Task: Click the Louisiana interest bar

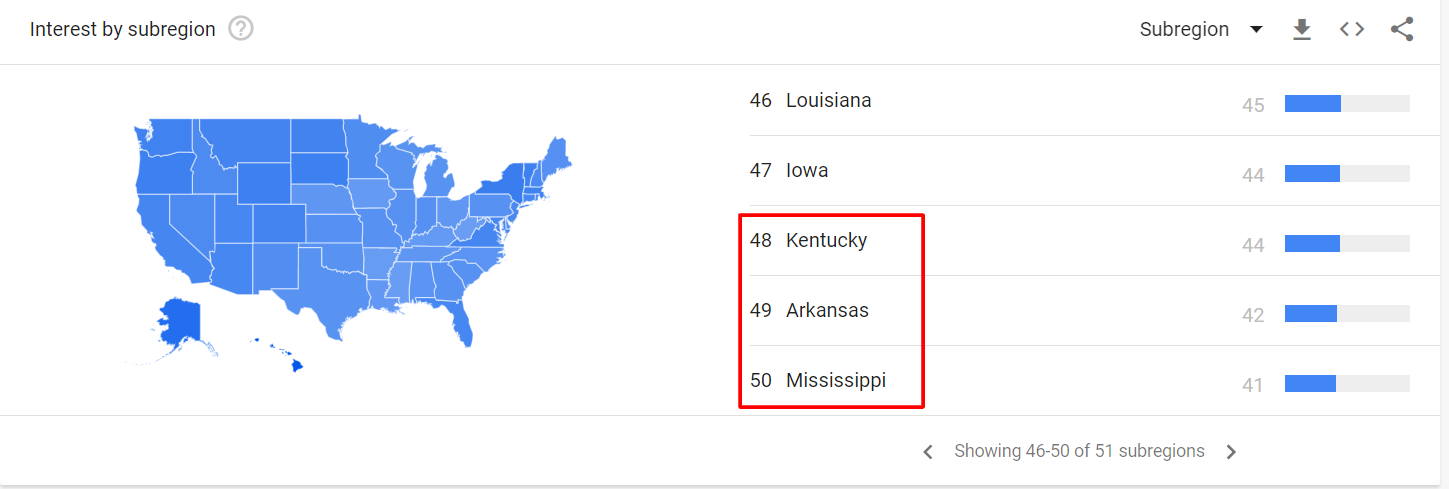Action: pos(1347,103)
